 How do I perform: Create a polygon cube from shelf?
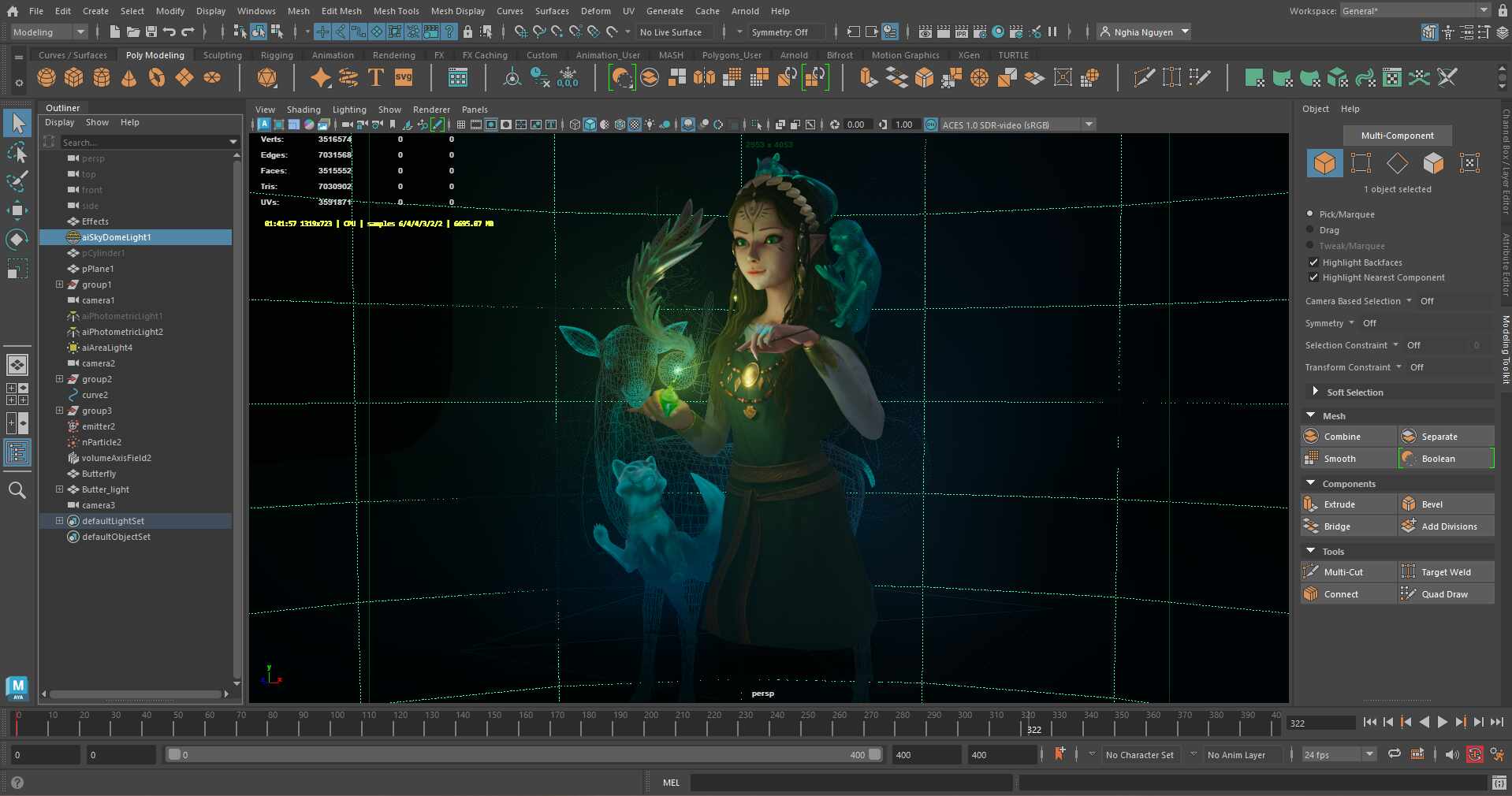(74, 77)
